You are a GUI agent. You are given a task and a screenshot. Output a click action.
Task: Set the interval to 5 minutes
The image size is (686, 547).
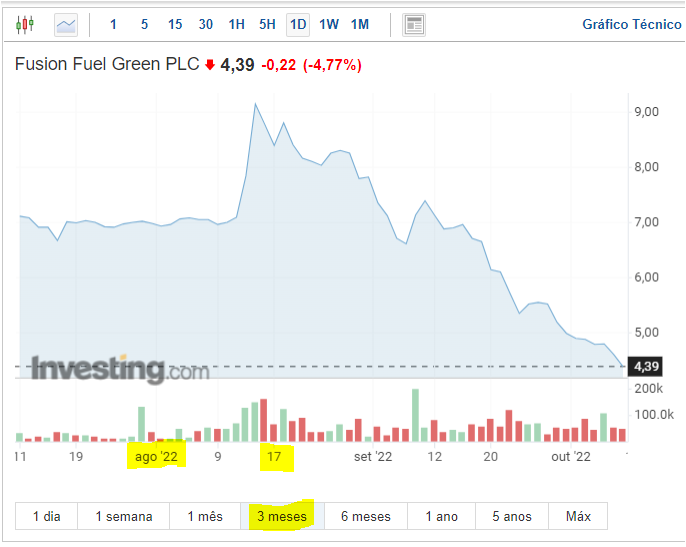pyautogui.click(x=144, y=25)
